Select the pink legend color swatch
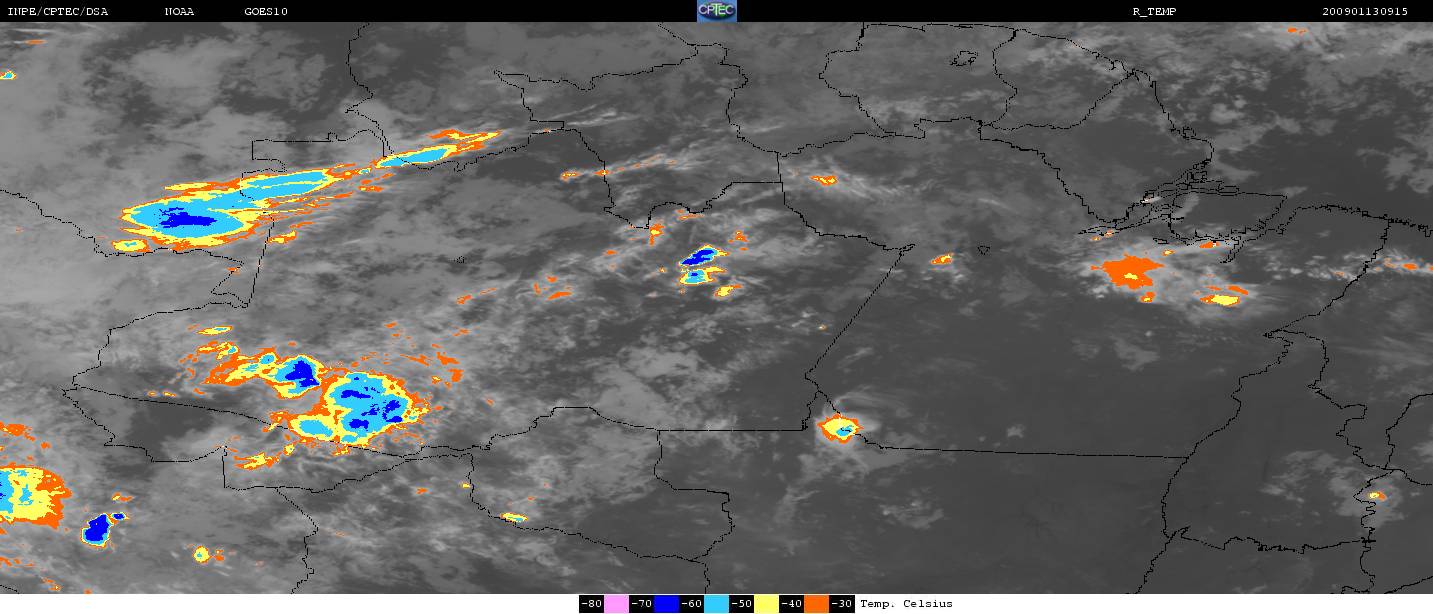 [x=616, y=604]
